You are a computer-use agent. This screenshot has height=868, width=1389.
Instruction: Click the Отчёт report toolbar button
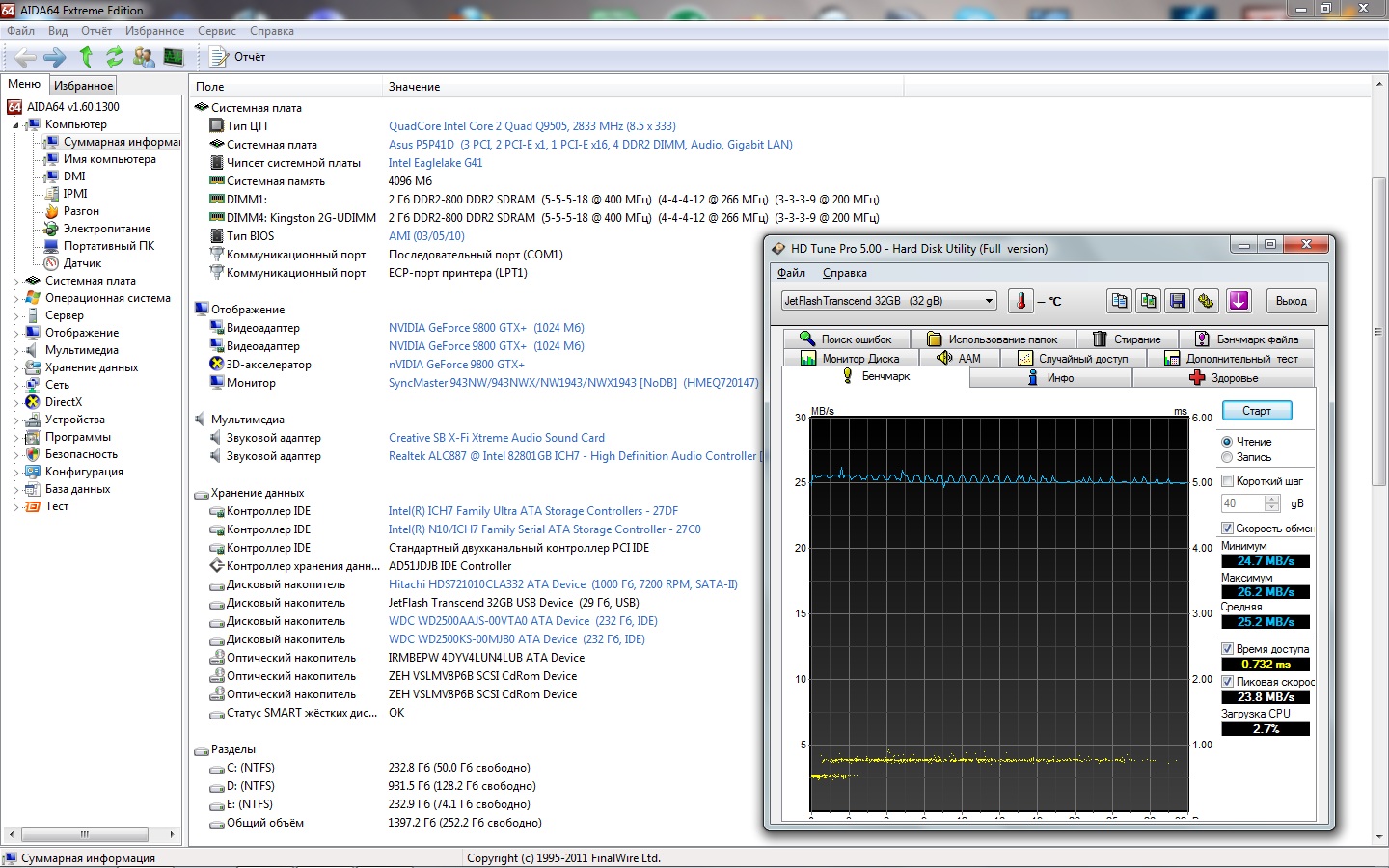point(237,57)
